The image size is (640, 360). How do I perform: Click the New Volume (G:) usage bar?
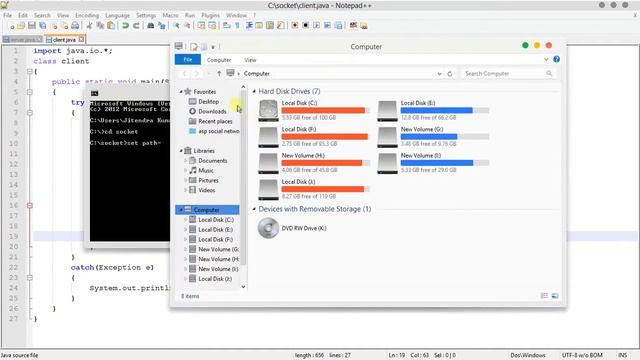coord(444,137)
